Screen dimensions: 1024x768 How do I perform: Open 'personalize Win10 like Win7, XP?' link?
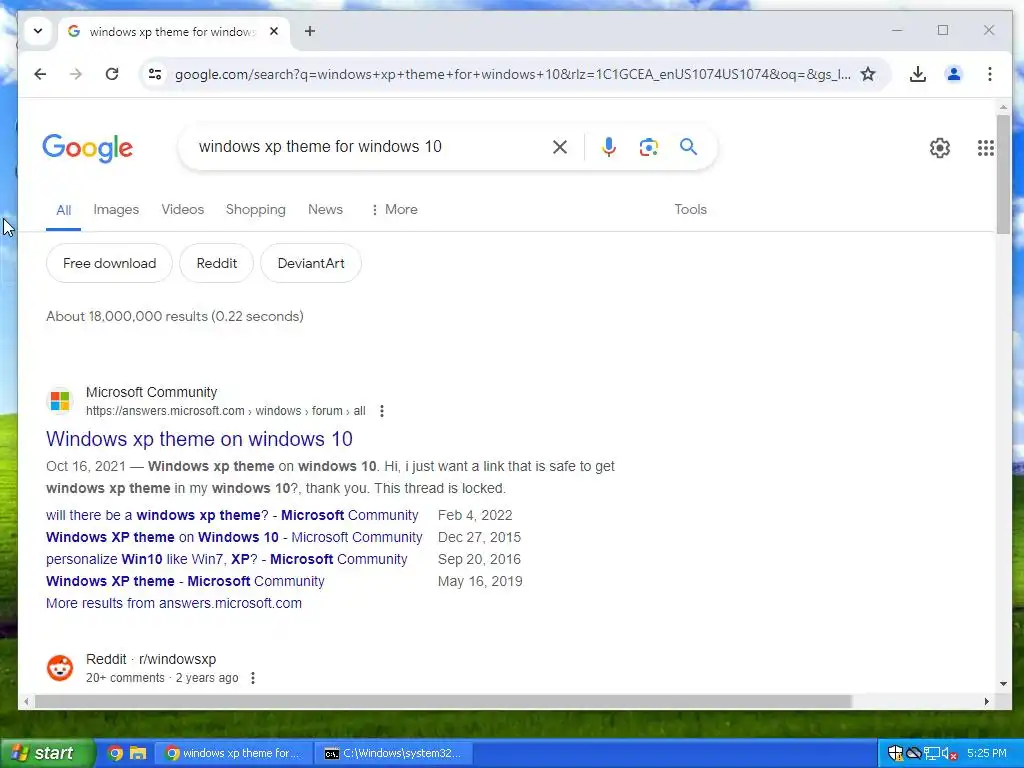click(x=227, y=560)
